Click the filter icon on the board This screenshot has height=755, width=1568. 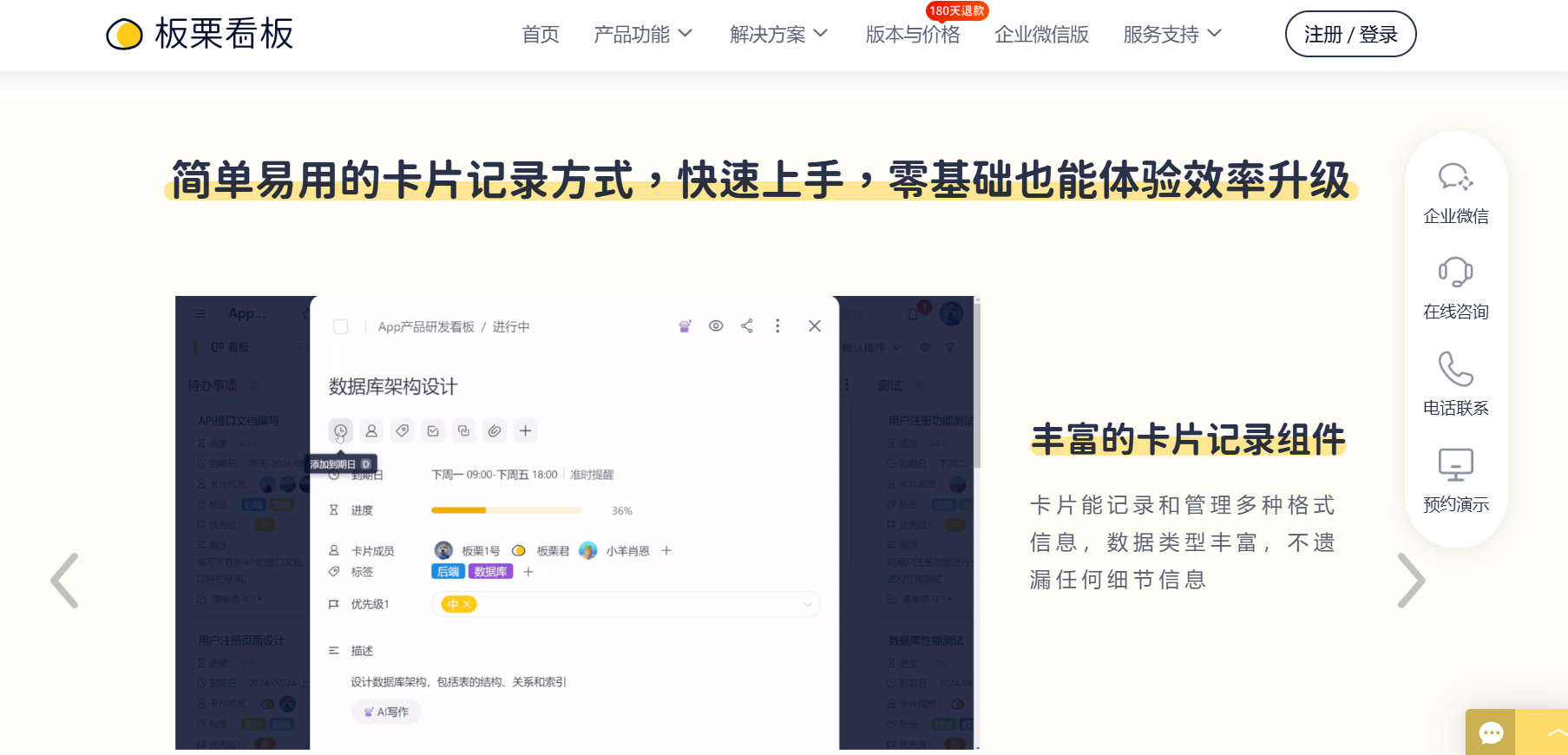click(950, 348)
